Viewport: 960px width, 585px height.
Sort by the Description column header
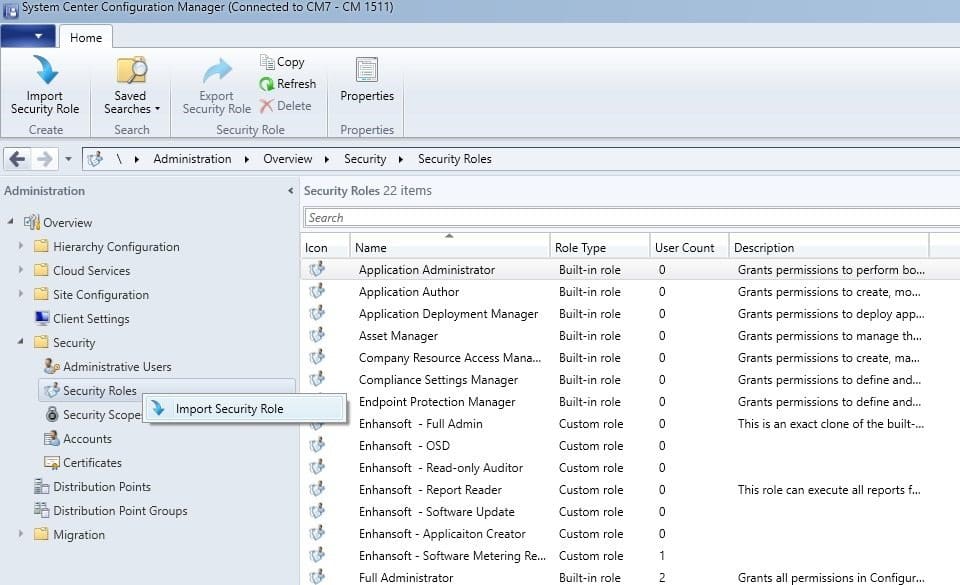829,246
